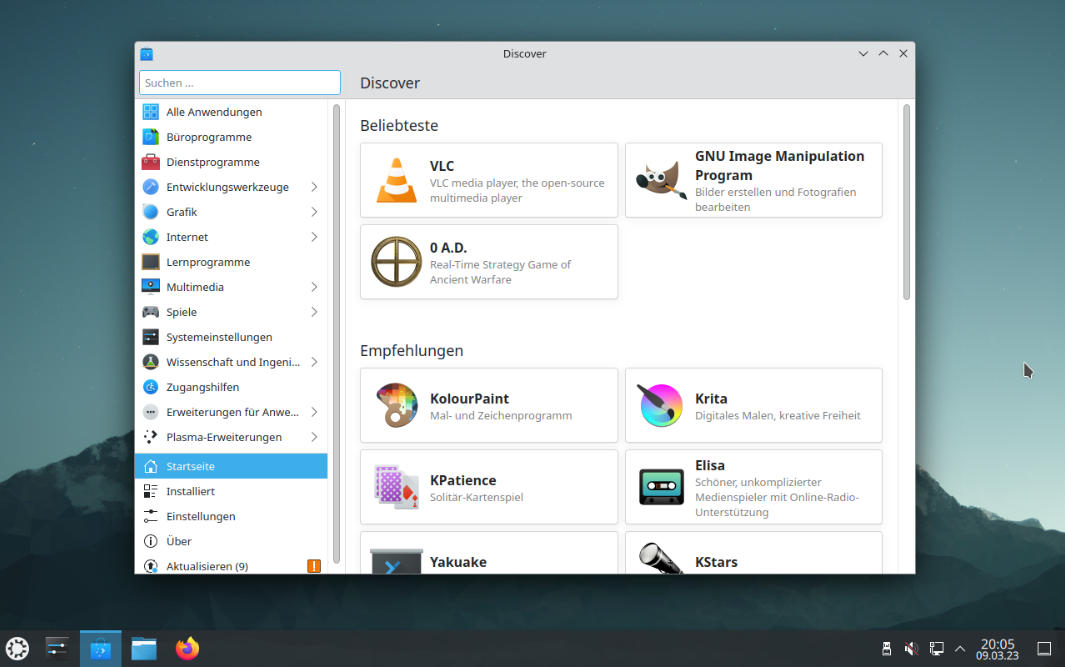Select the Systemeinstellungen category icon
This screenshot has height=667, width=1065.
[x=150, y=337]
